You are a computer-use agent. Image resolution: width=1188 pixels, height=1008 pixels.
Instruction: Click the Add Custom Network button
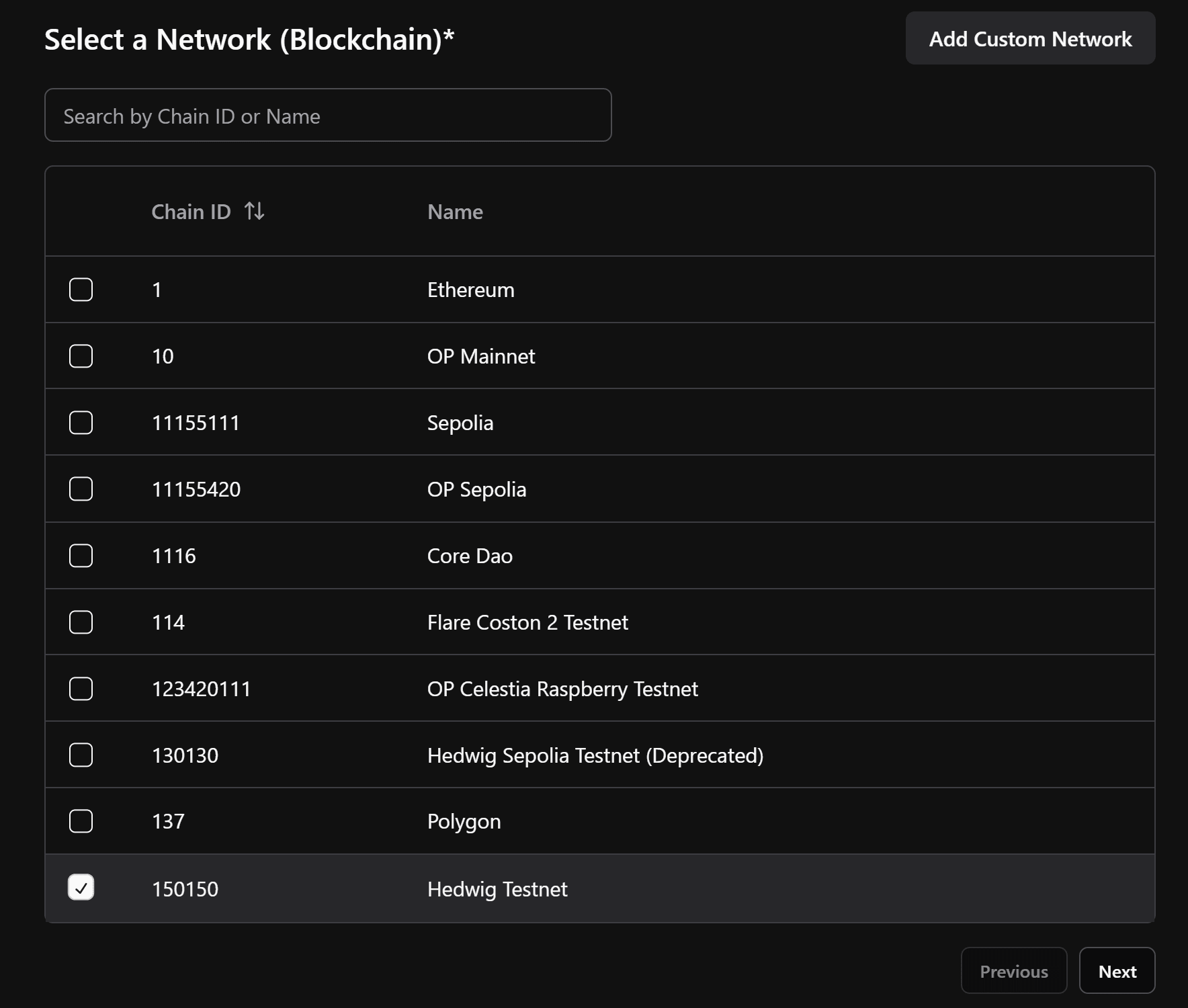pos(1030,39)
